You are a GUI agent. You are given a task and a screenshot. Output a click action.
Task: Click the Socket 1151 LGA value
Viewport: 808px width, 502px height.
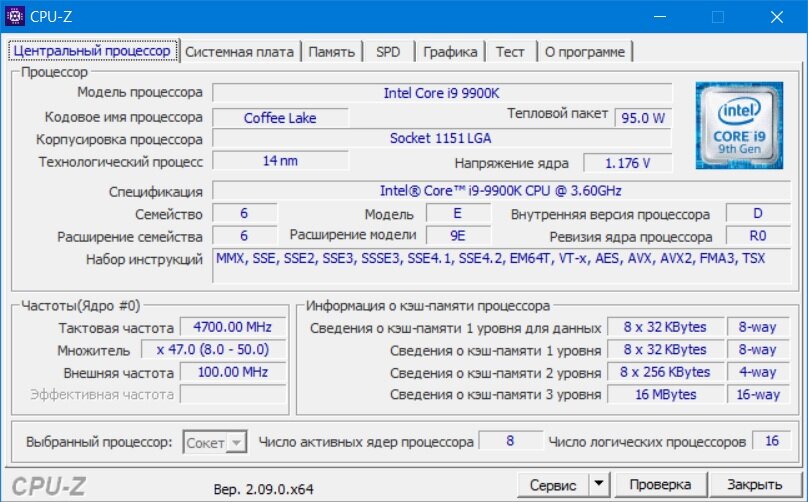coord(442,138)
